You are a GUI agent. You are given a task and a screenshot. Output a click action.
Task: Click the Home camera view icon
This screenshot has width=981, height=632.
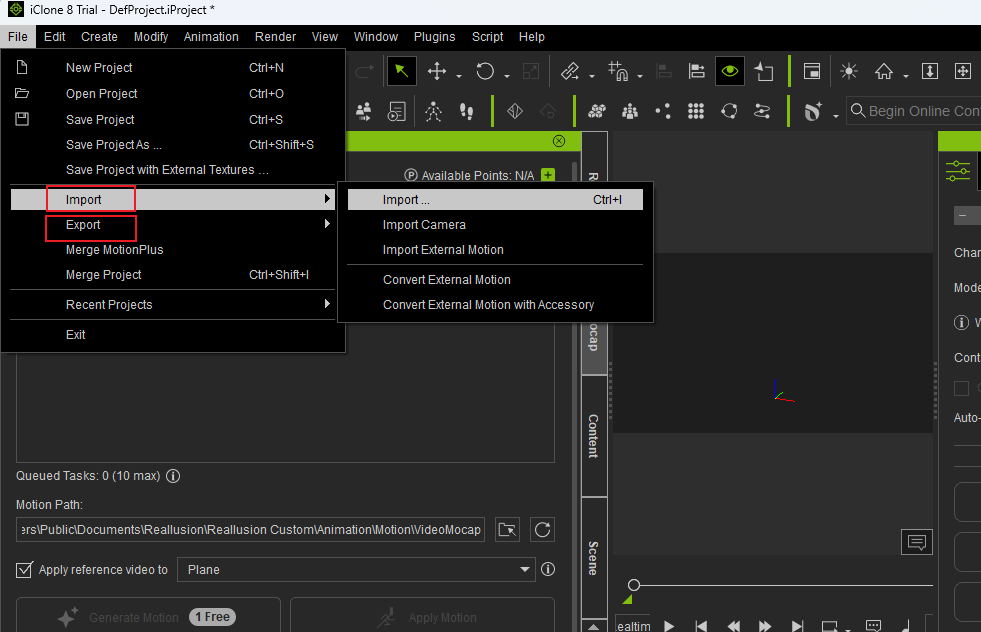point(884,71)
